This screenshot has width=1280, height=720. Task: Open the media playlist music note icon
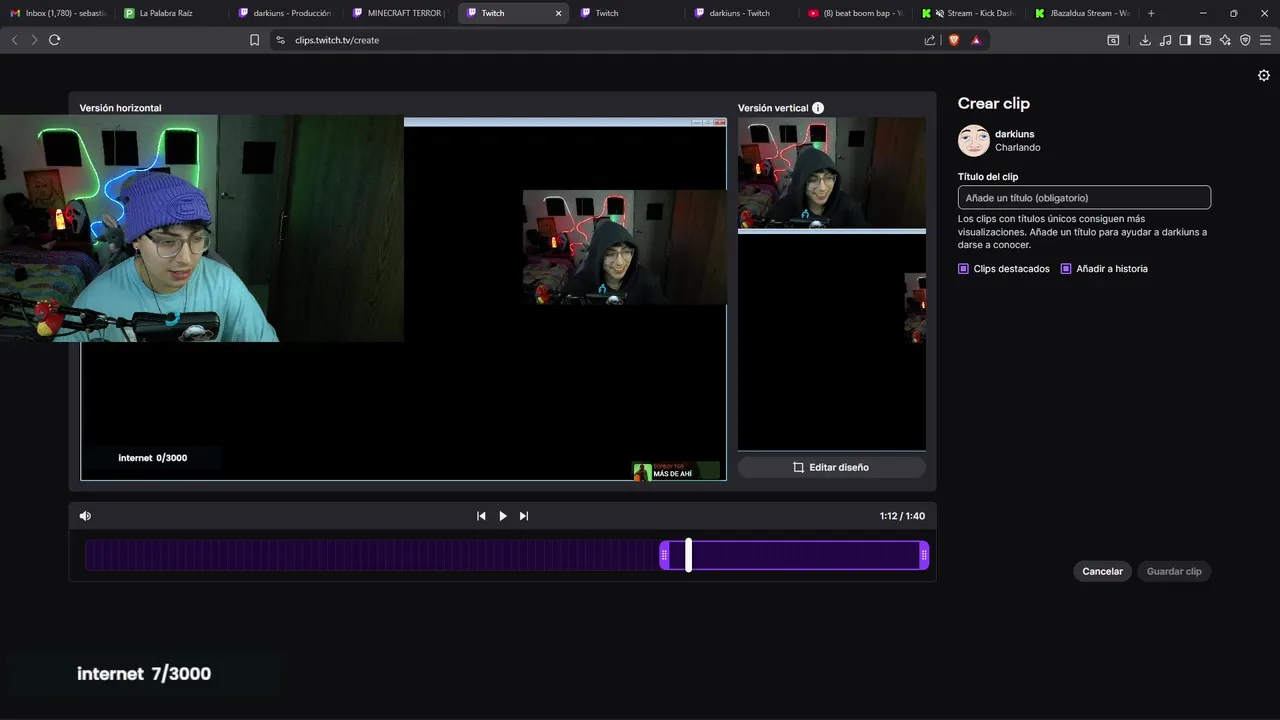[x=1165, y=40]
